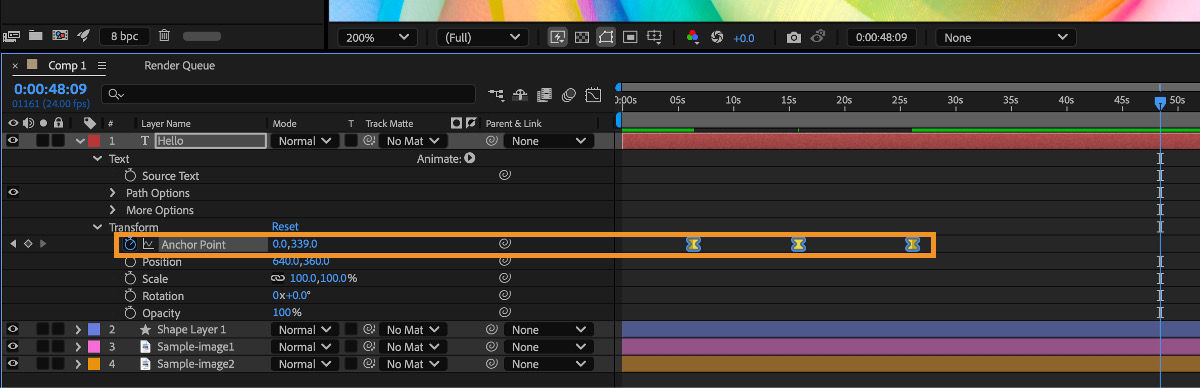Open blending mode dropdown for Hello layer
The width and height of the screenshot is (1200, 388).
click(306, 141)
